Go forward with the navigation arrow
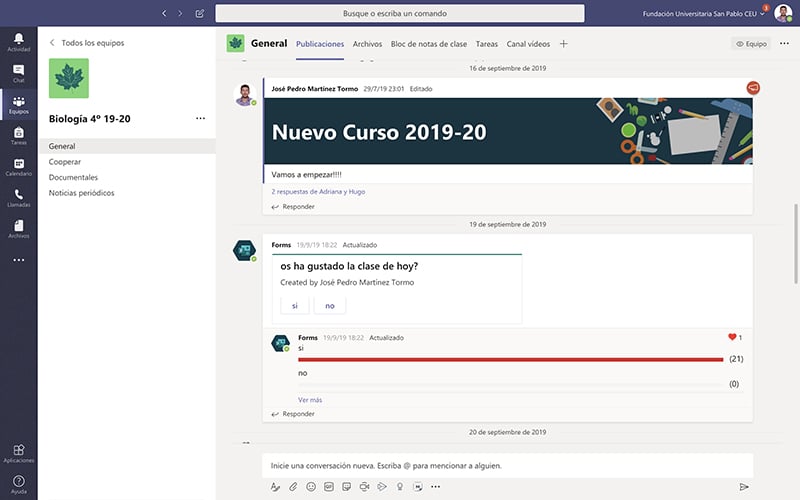 [x=180, y=13]
